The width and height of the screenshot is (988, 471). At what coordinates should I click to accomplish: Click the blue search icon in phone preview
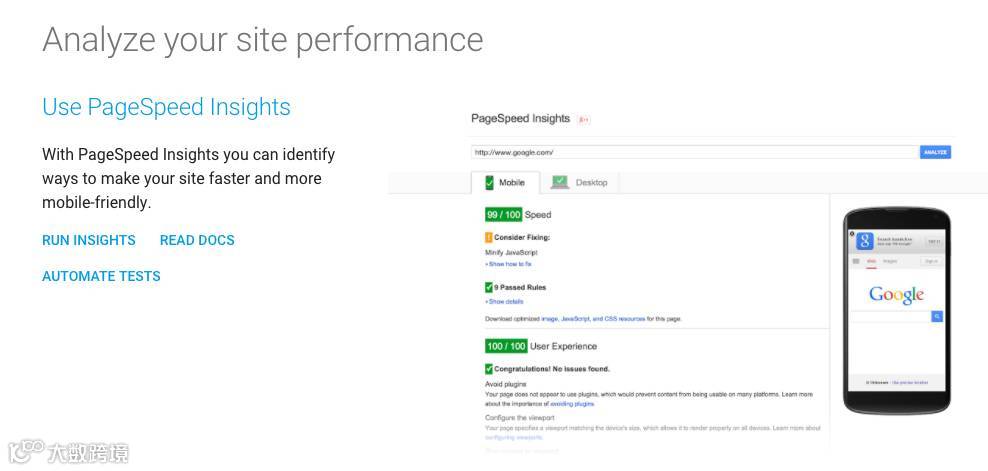[937, 316]
